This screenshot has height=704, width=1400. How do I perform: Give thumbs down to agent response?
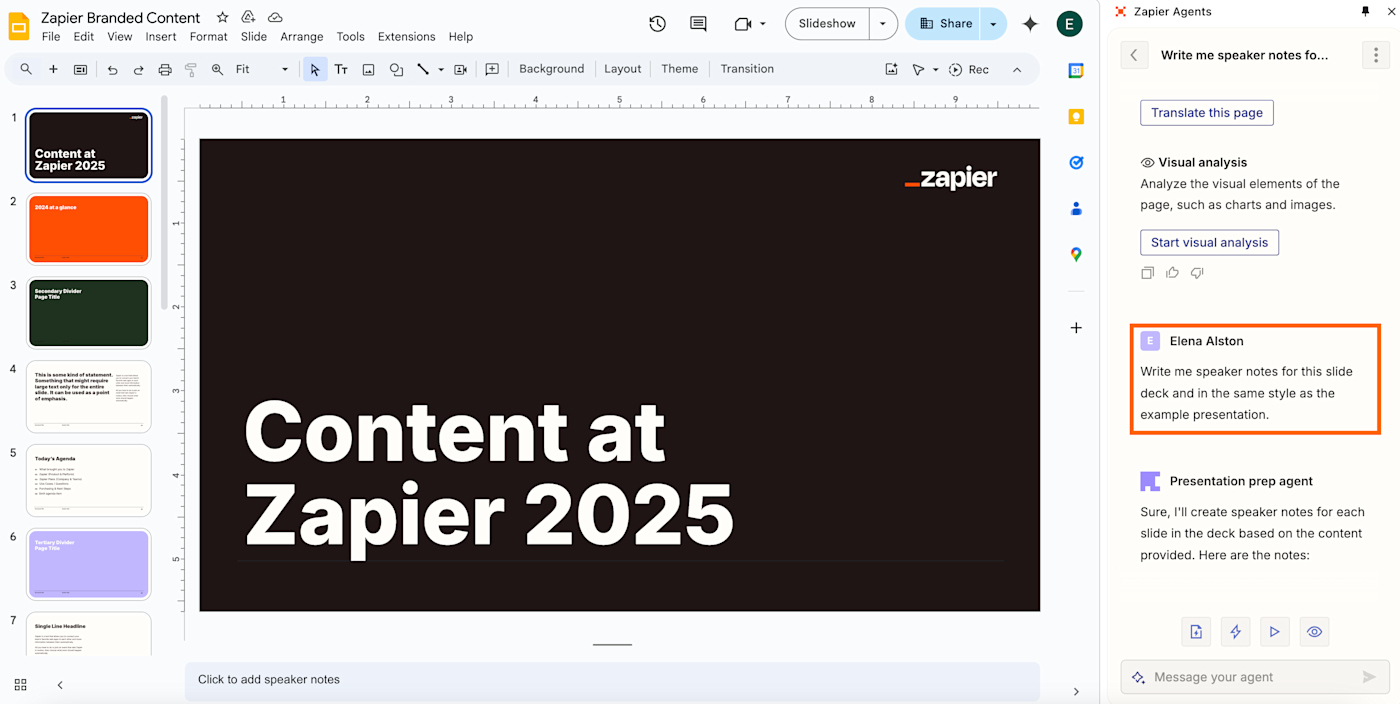click(x=1196, y=273)
